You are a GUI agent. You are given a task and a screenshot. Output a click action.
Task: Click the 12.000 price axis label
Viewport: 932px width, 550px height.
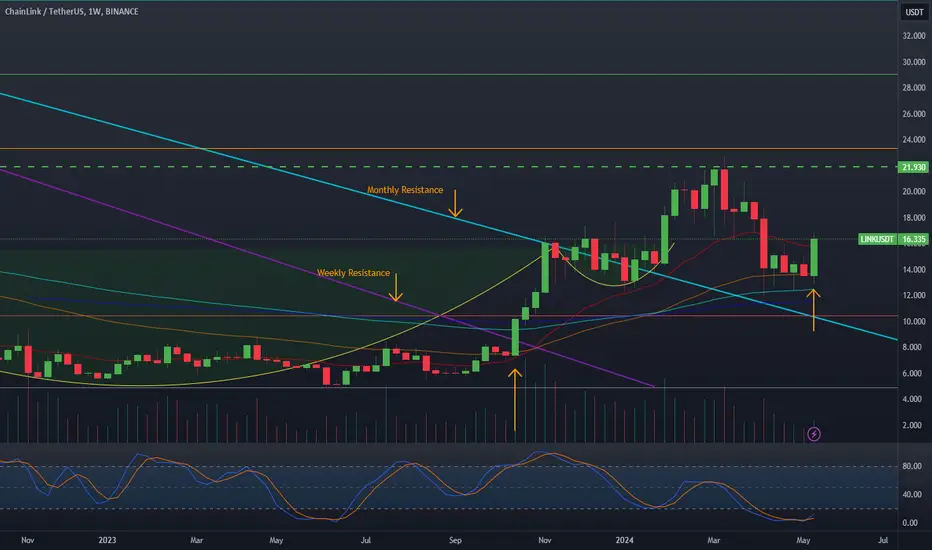[x=914, y=295]
